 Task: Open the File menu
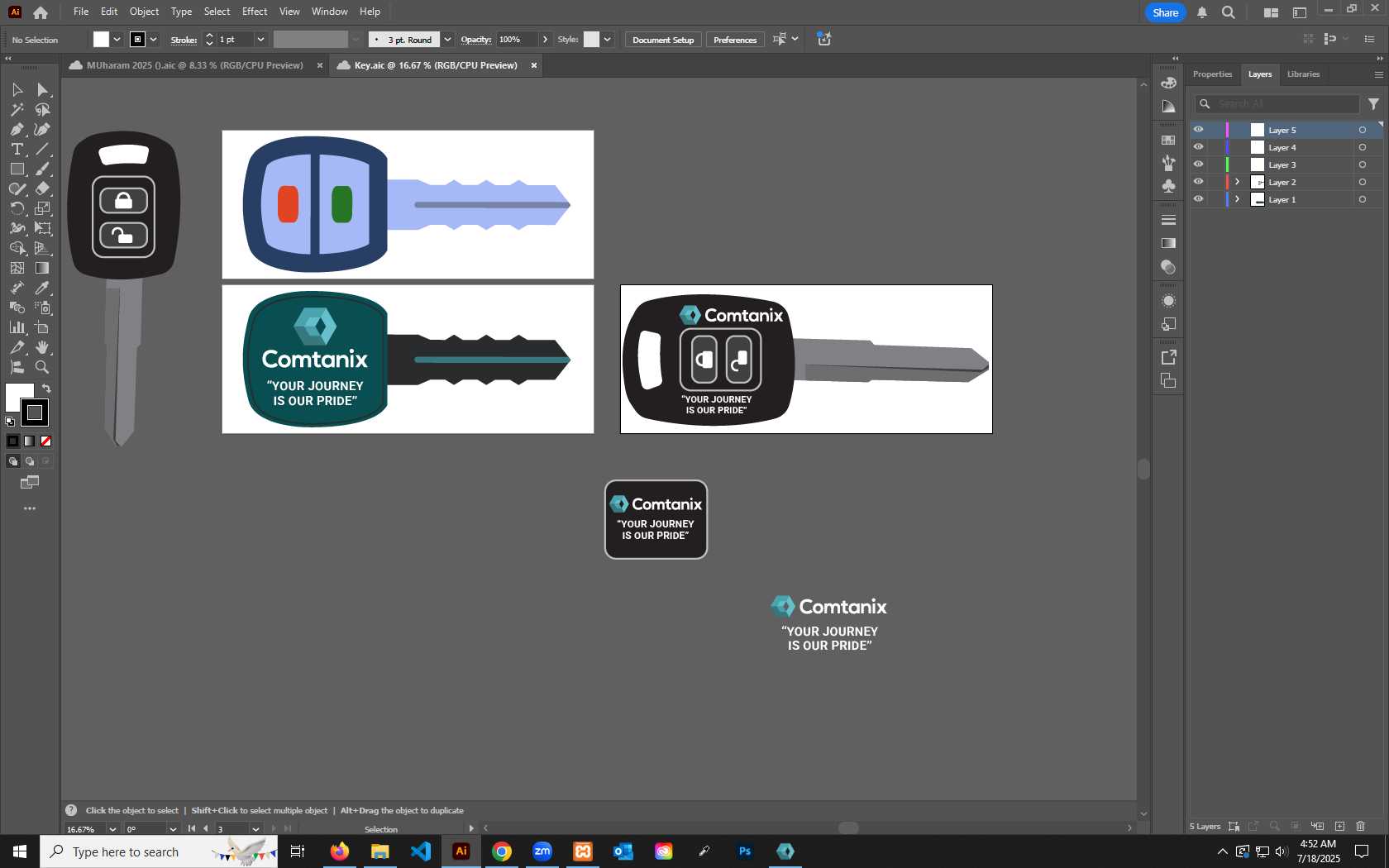tap(81, 12)
